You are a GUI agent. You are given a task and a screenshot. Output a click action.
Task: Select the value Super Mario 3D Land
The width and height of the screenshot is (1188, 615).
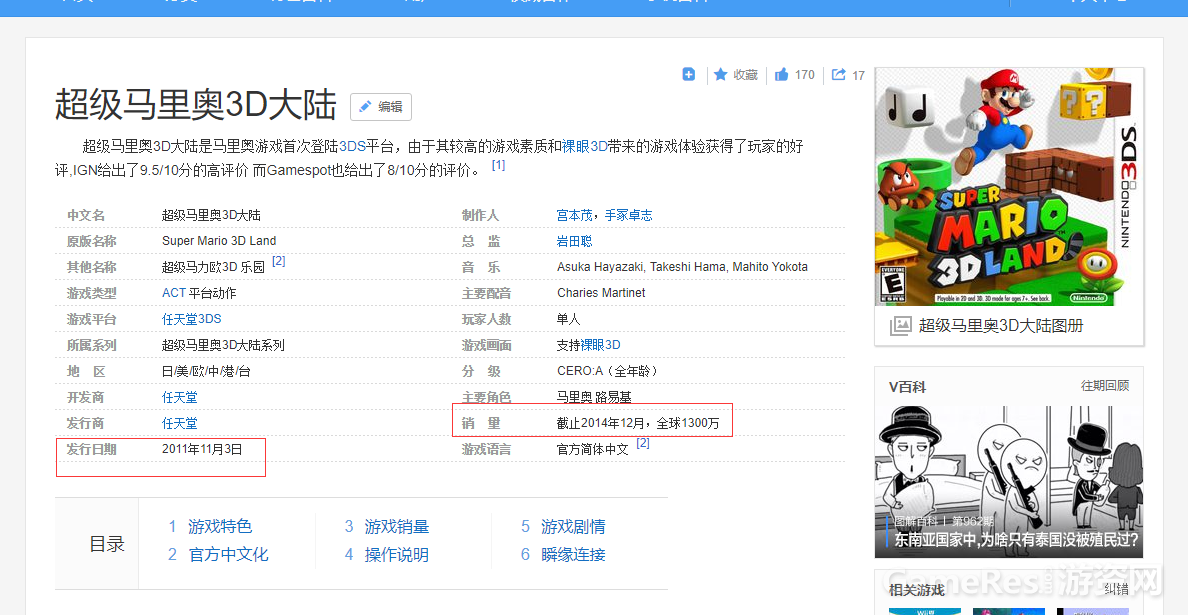219,241
